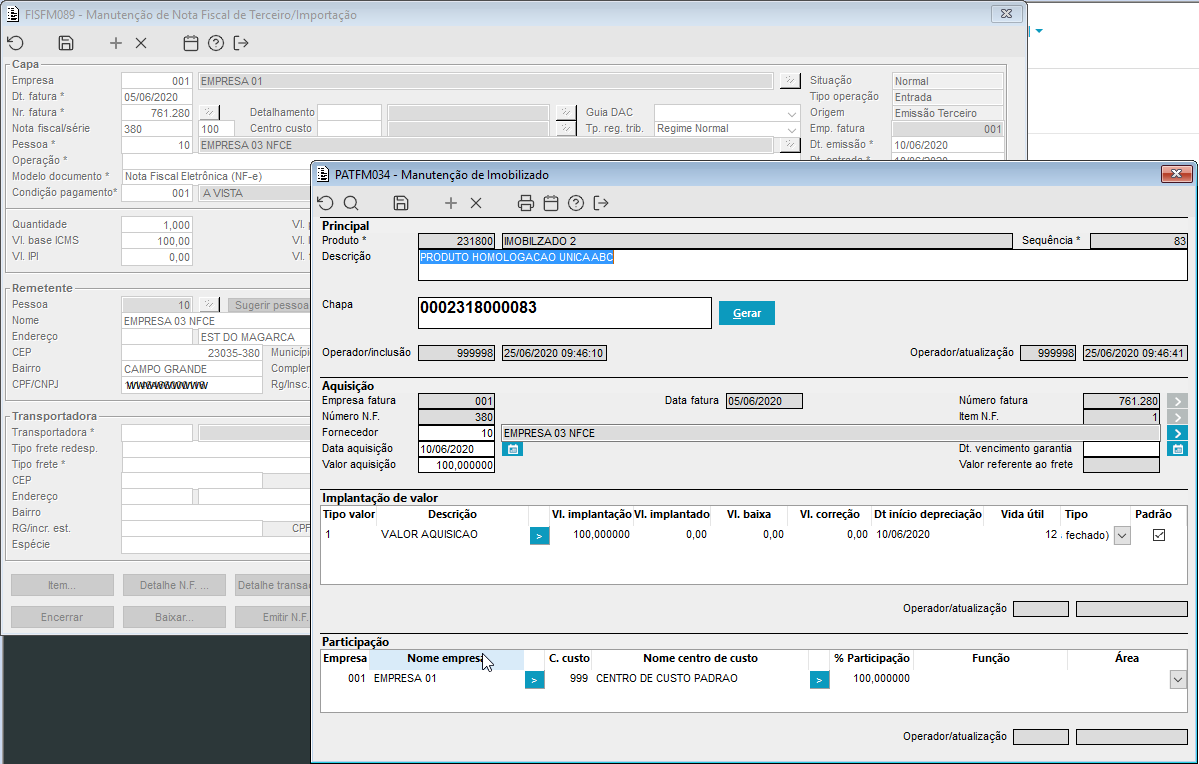Click the save diskette icon in Imobilizado toolbar
The width and height of the screenshot is (1199, 764).
point(401,203)
